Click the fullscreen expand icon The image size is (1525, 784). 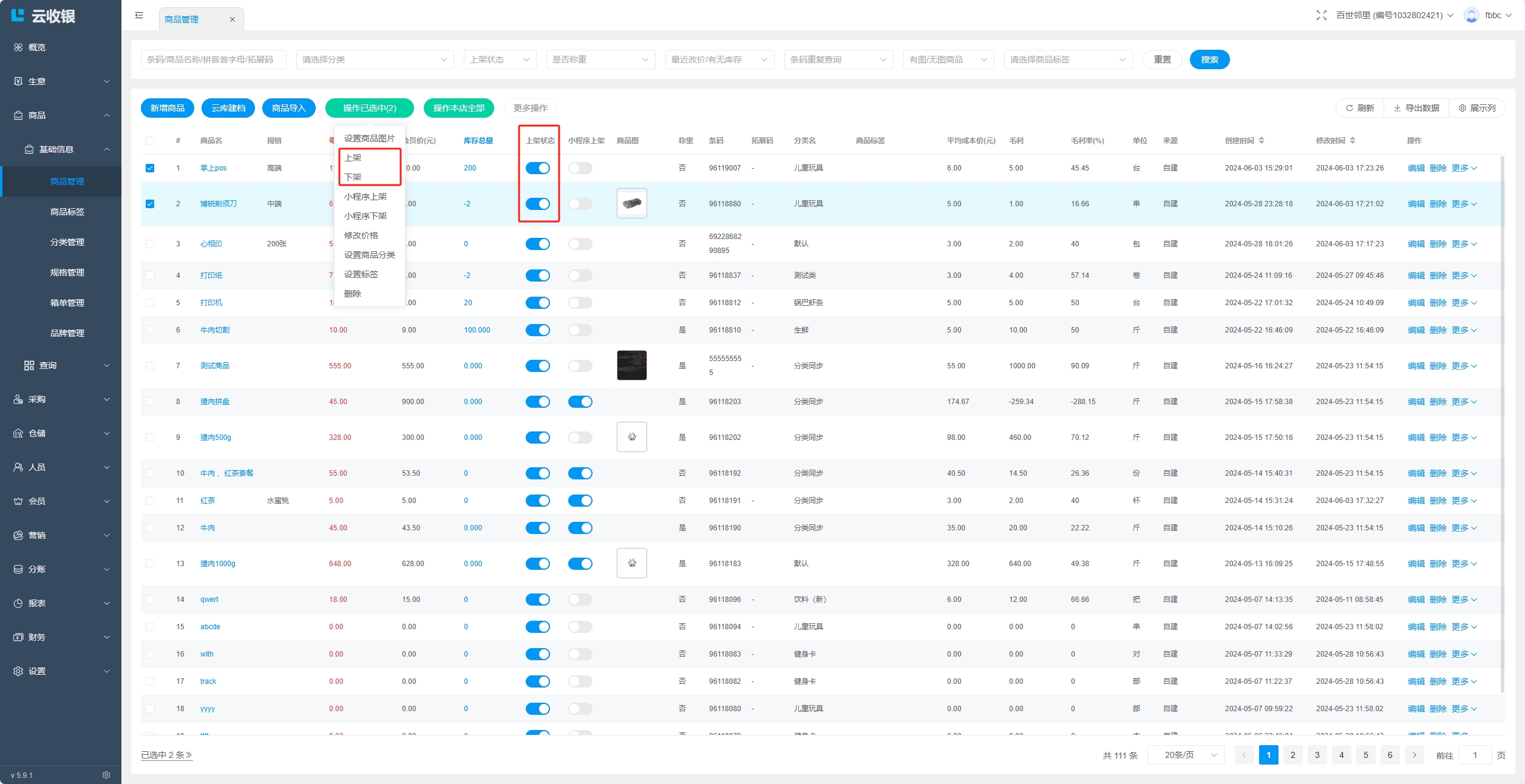(1321, 15)
